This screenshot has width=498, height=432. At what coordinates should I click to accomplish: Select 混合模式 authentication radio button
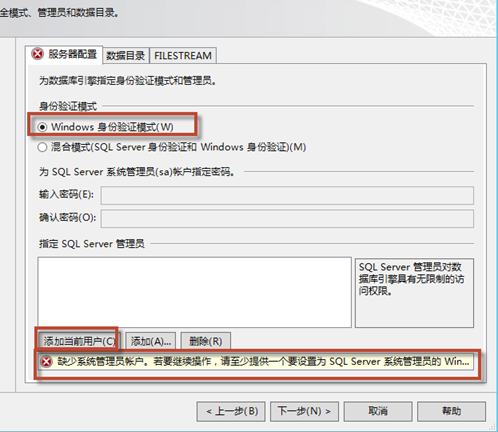click(42, 147)
